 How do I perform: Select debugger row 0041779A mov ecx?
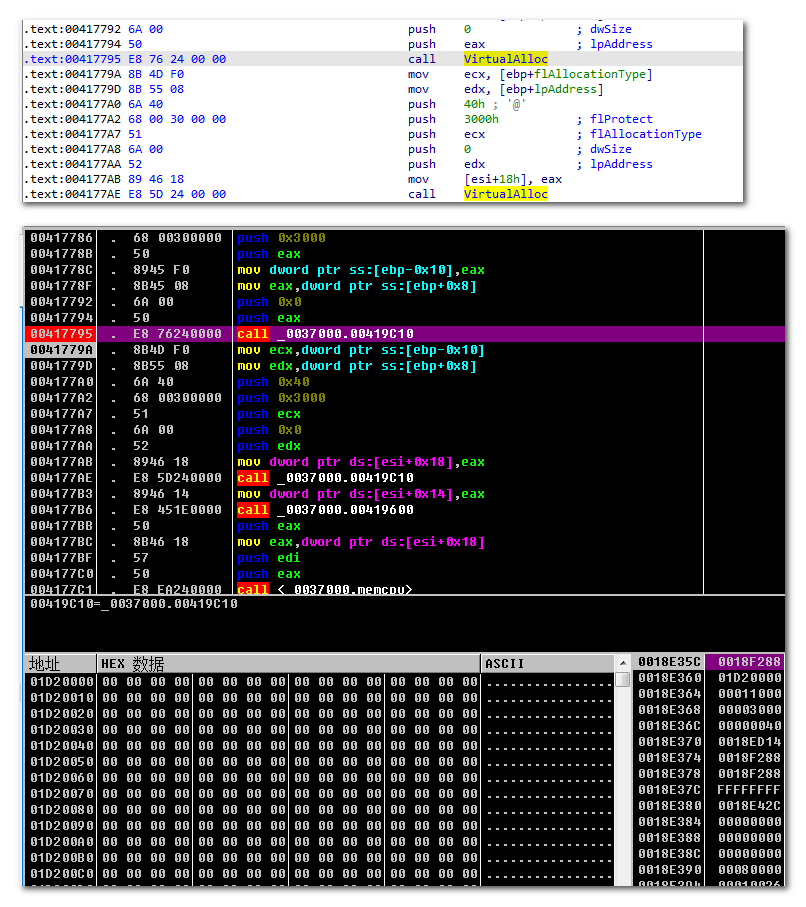pos(404,350)
